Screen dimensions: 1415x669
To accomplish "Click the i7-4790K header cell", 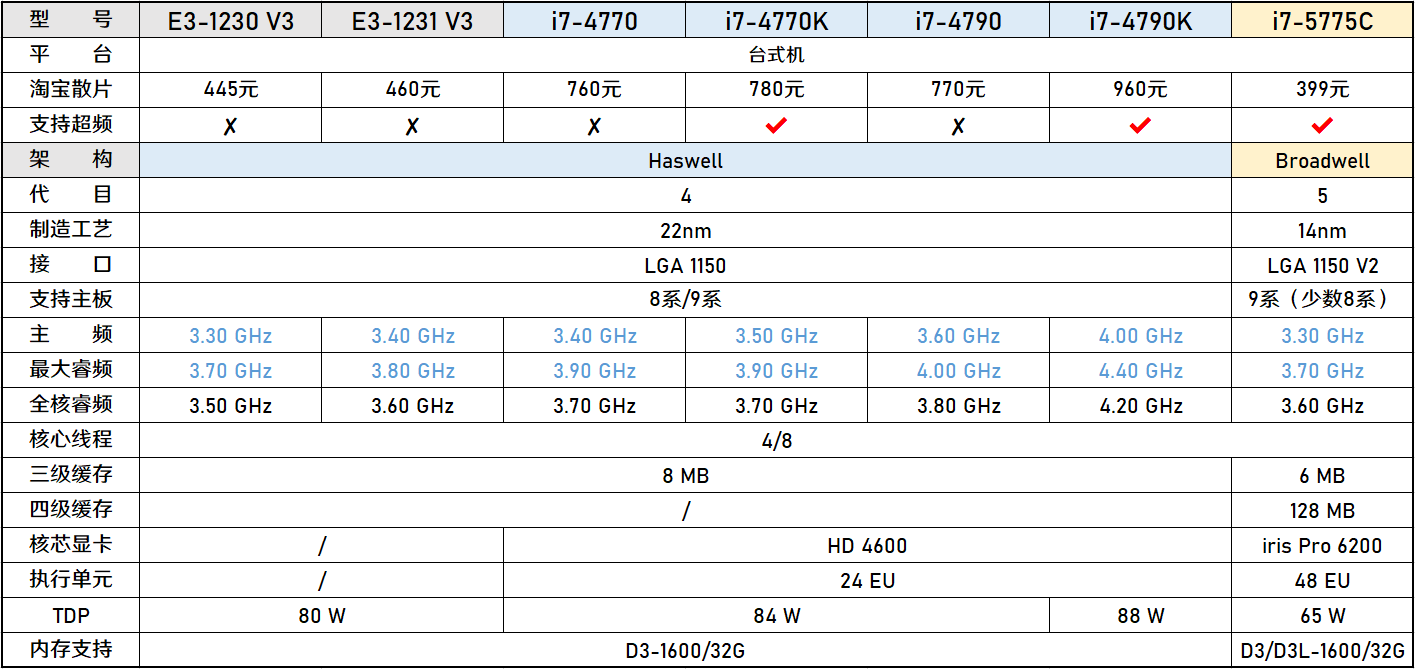I will pyautogui.click(x=1141, y=21).
